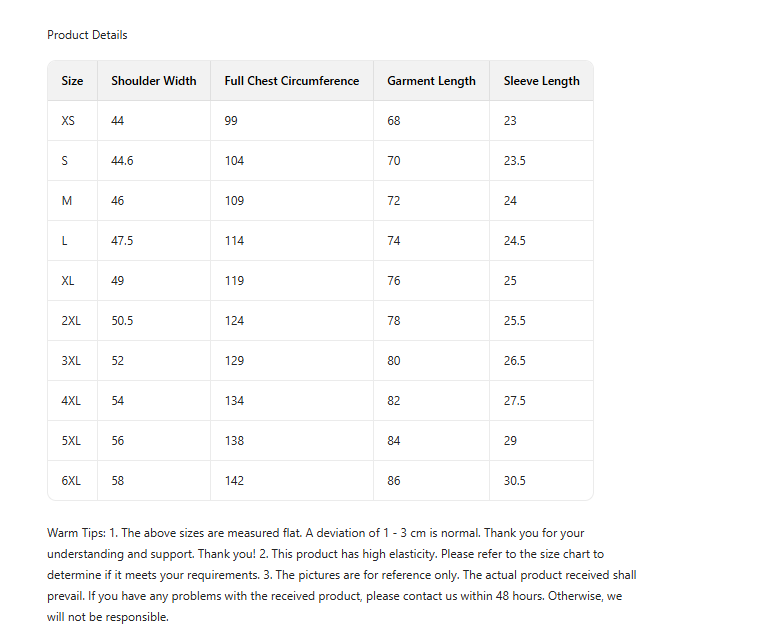Click the Size column header
The image size is (769, 638).
tap(72, 81)
